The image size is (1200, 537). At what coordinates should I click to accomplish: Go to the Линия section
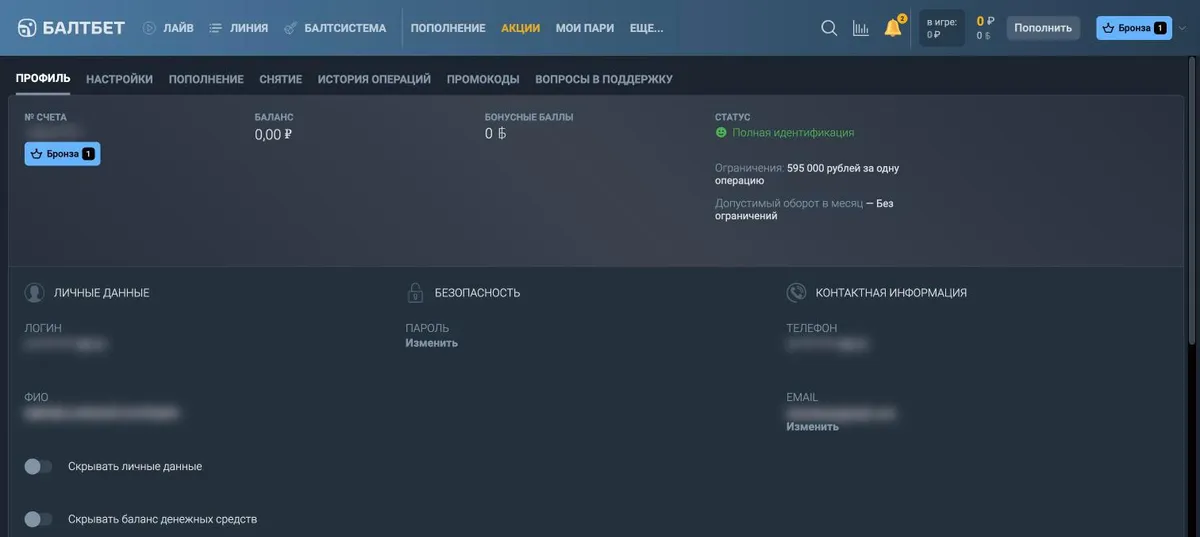238,28
